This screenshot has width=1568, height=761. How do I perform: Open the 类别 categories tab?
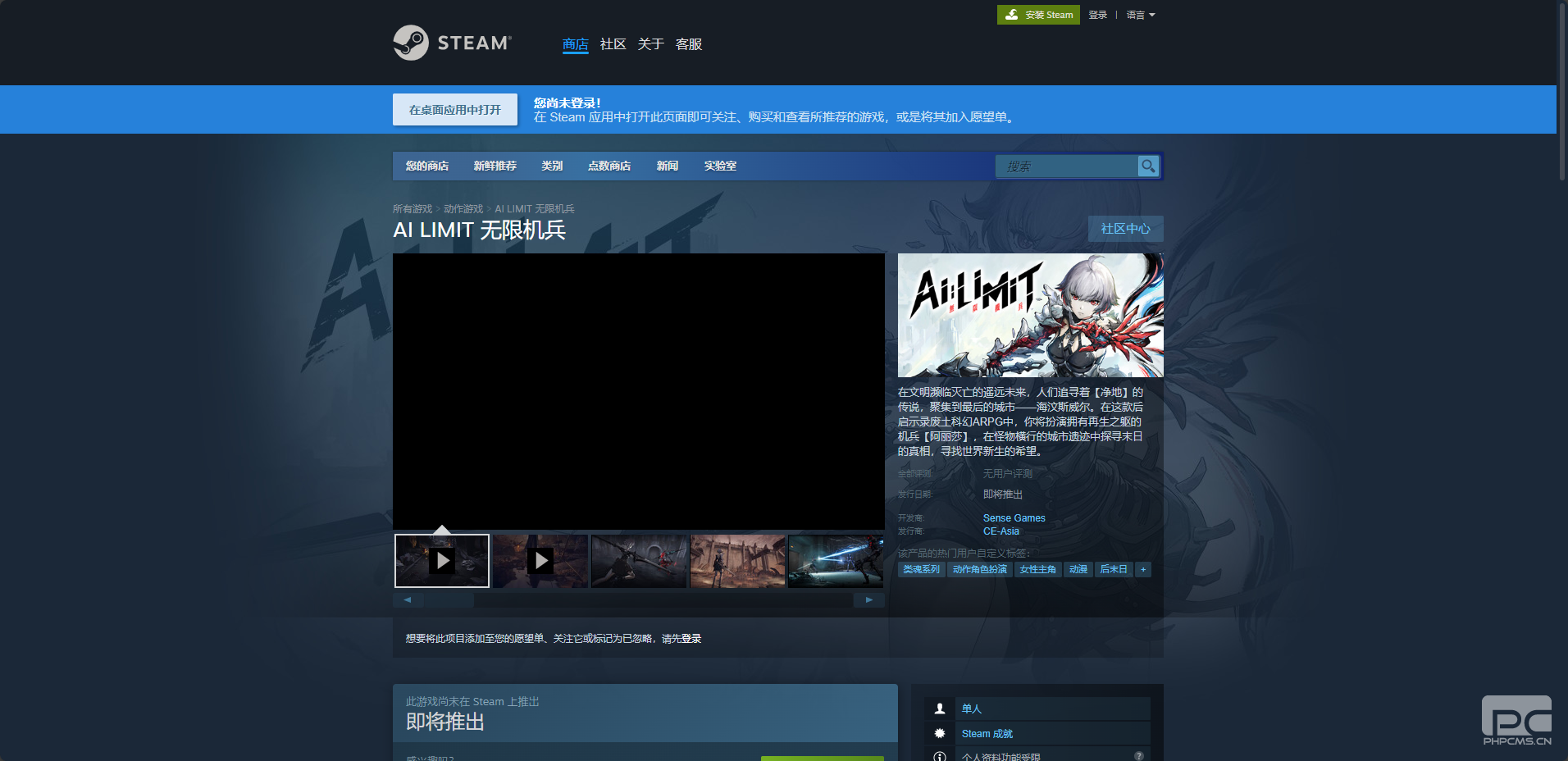pos(552,166)
